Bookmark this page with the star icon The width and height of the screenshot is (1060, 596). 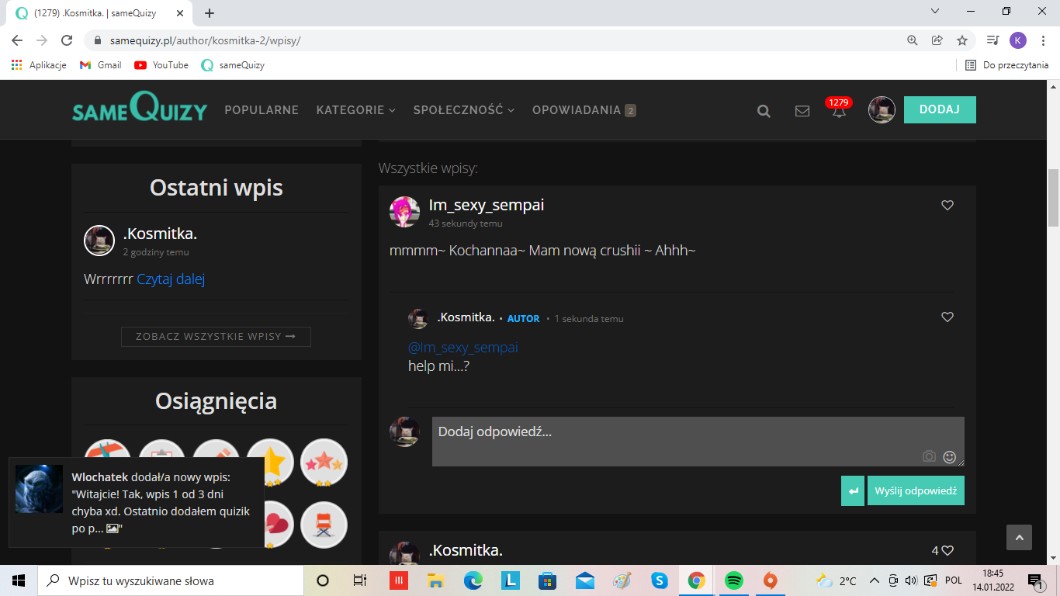[962, 40]
